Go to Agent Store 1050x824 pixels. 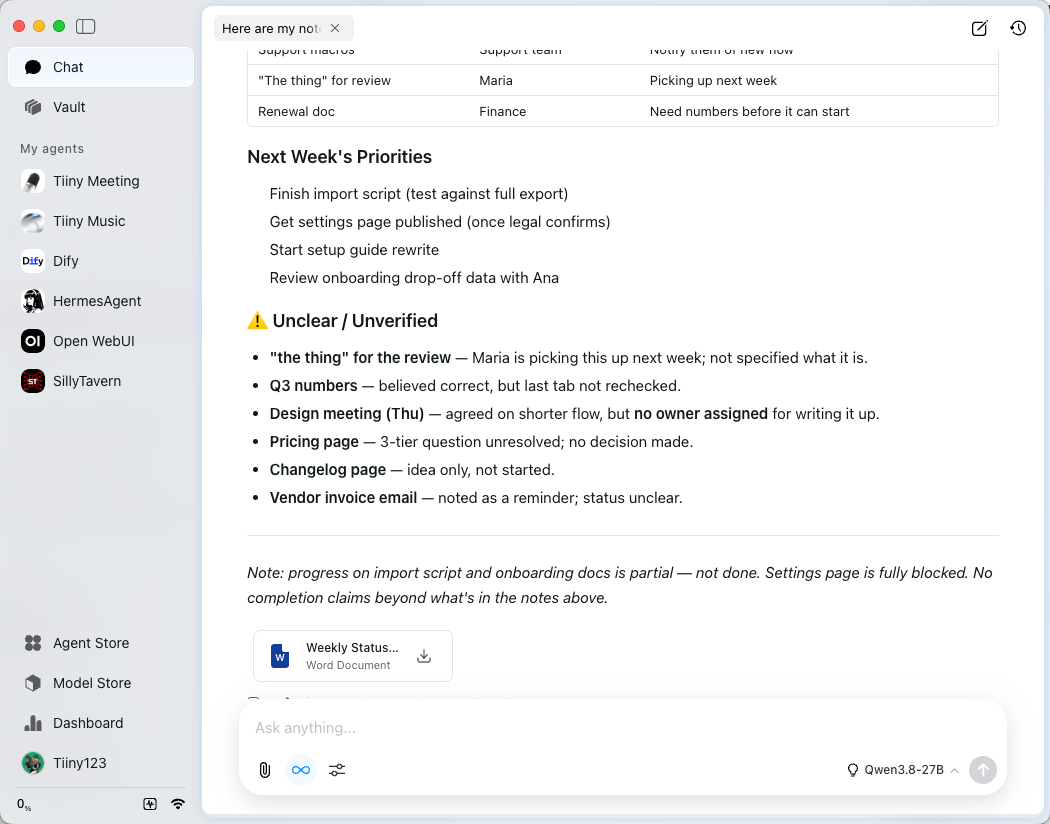(x=101, y=643)
